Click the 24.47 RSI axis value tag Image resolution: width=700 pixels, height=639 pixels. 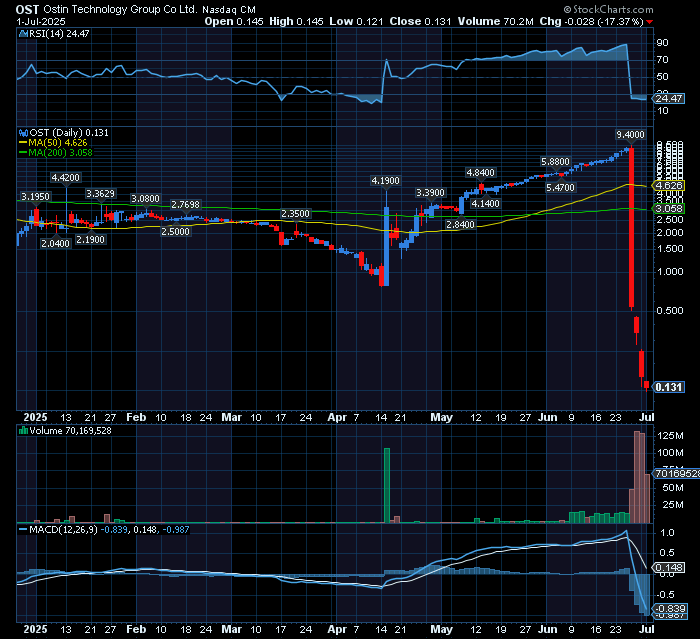point(669,98)
